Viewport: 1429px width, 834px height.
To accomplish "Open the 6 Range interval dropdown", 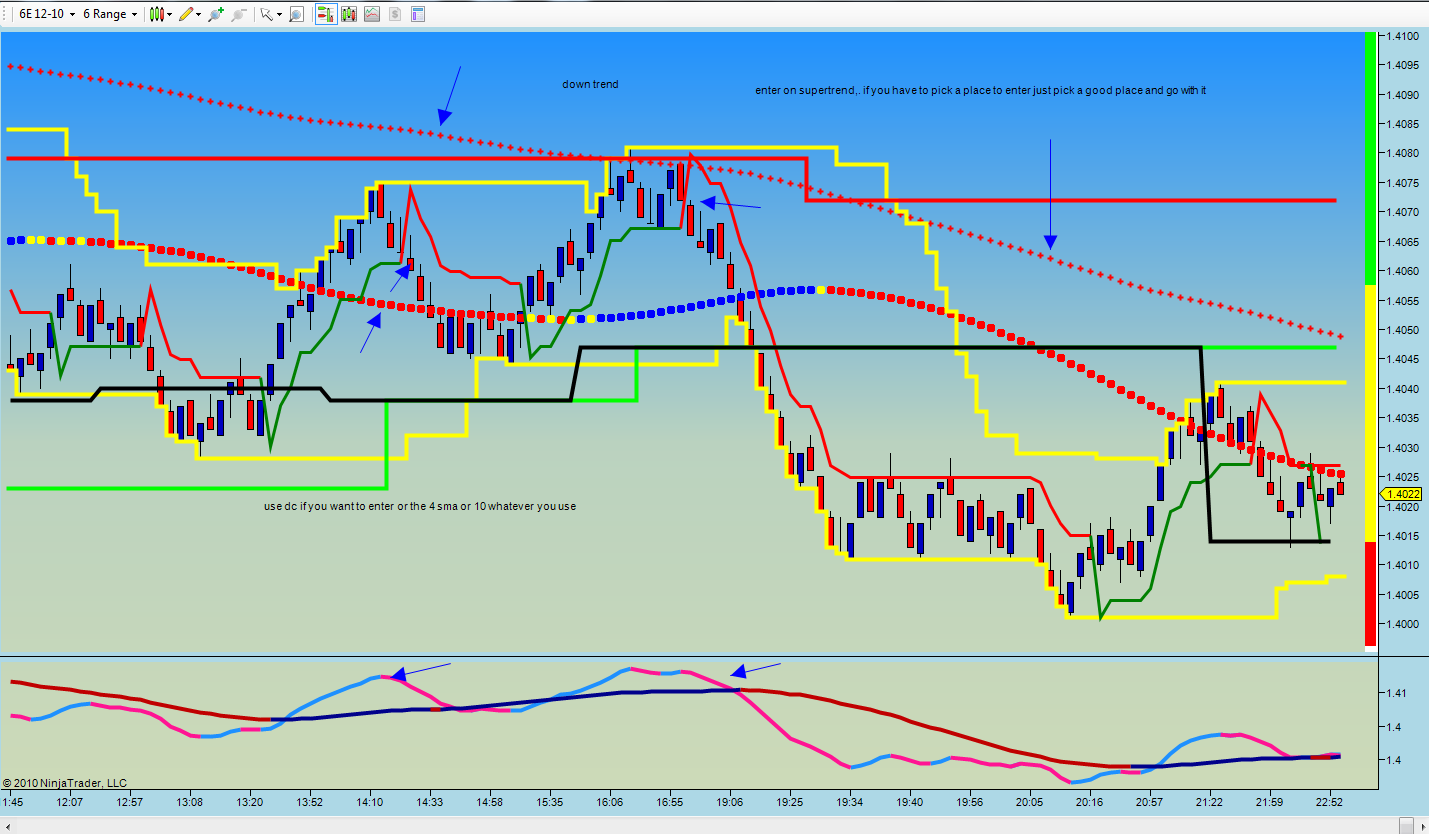I will [110, 14].
